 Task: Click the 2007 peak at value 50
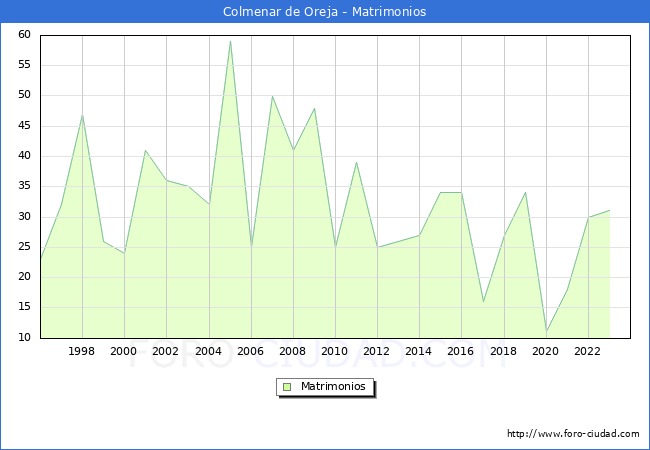coord(272,96)
